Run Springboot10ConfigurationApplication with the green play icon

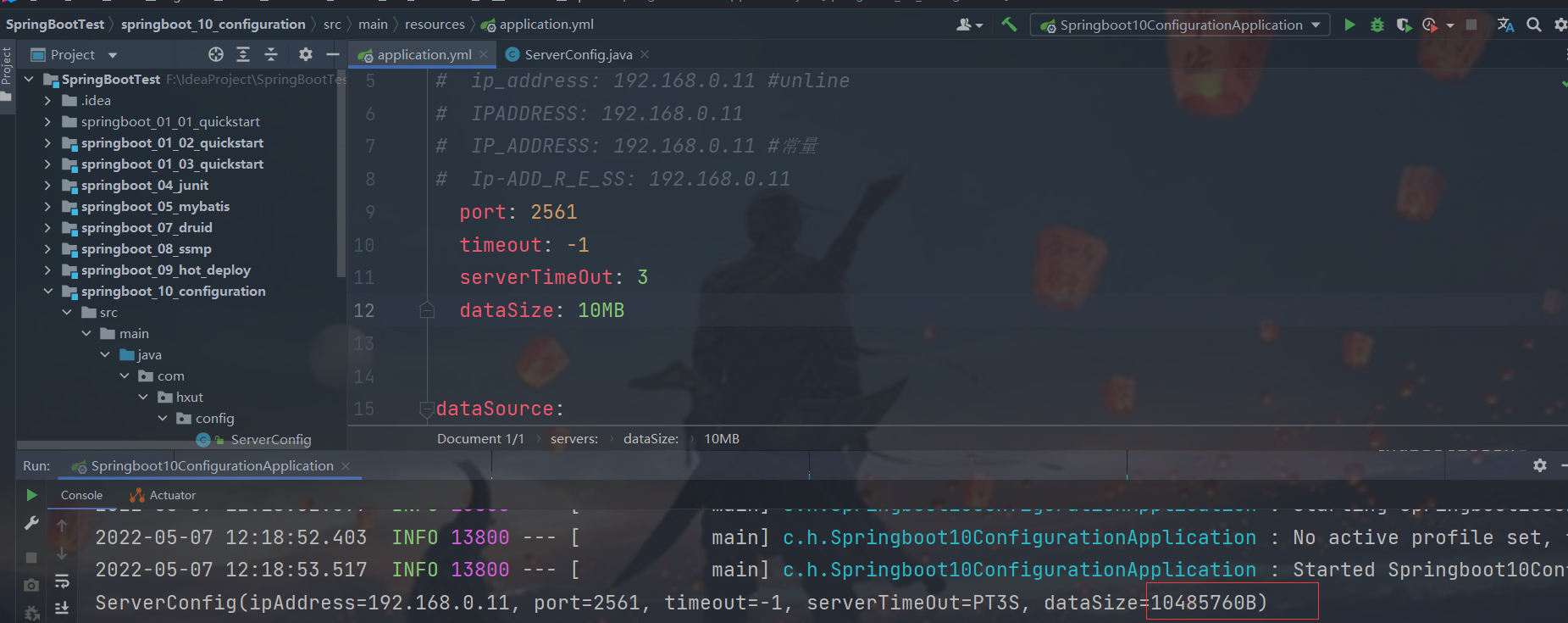click(1349, 25)
